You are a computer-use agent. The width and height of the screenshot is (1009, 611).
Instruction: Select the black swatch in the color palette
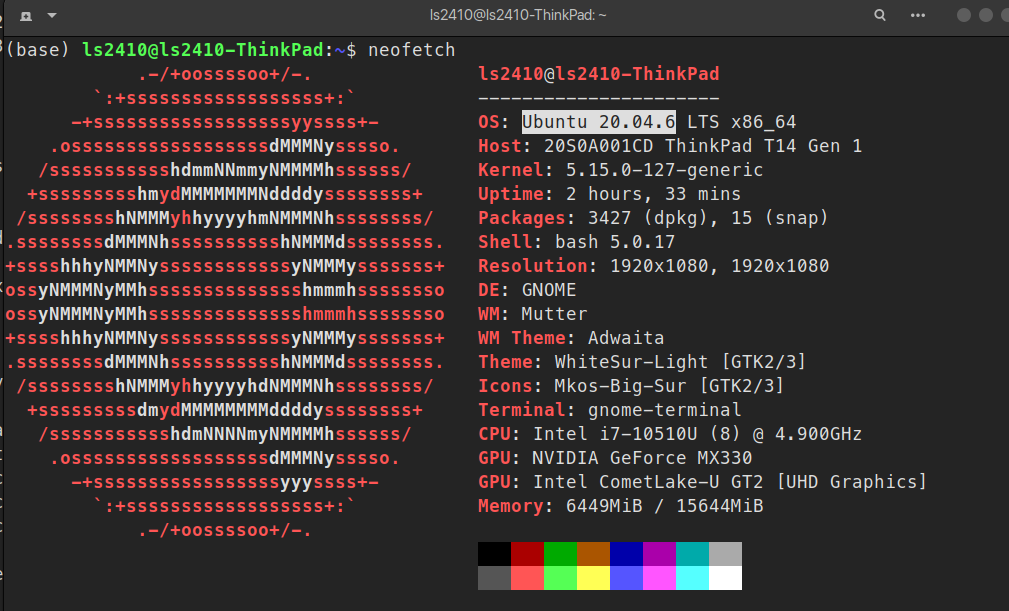click(494, 551)
